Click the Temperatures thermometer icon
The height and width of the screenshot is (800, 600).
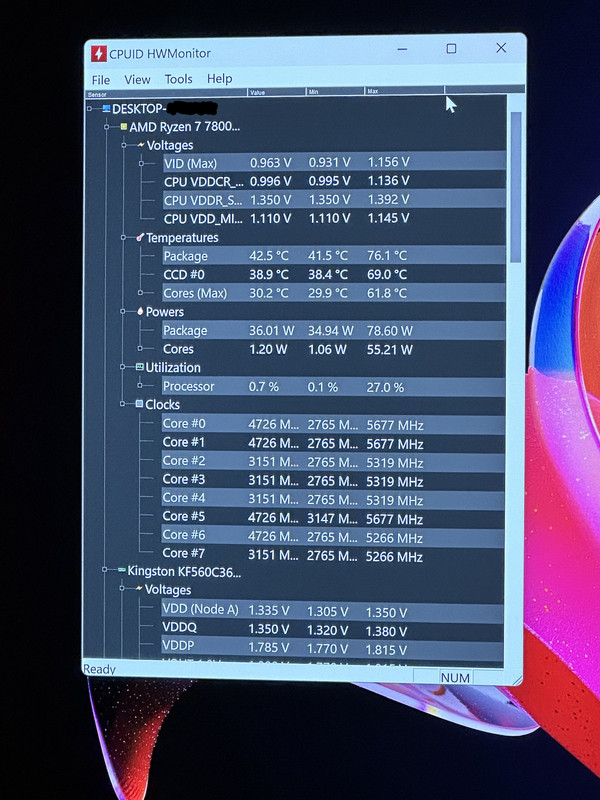(x=140, y=237)
